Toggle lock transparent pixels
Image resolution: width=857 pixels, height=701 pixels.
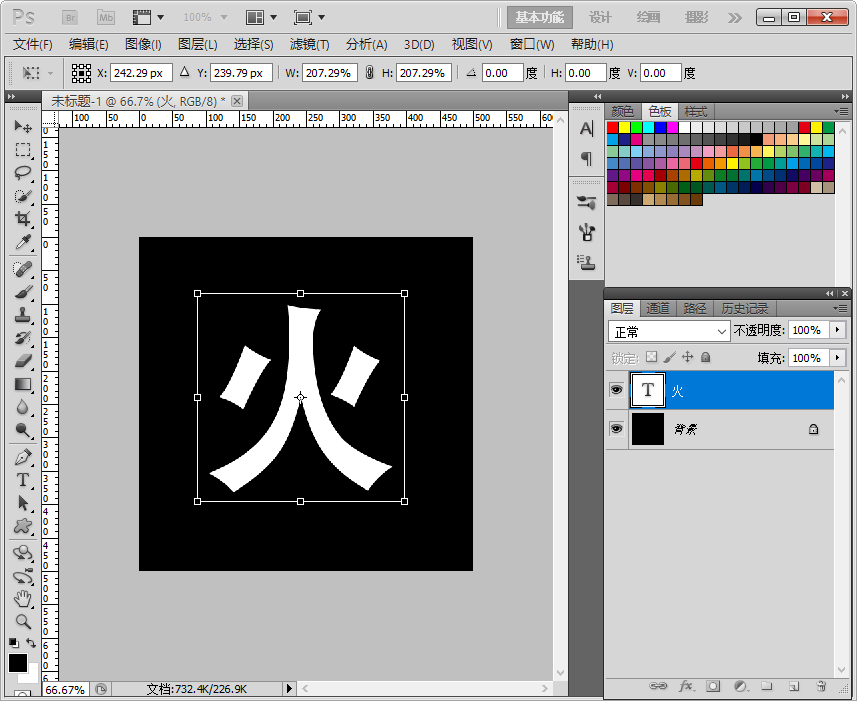pyautogui.click(x=651, y=357)
